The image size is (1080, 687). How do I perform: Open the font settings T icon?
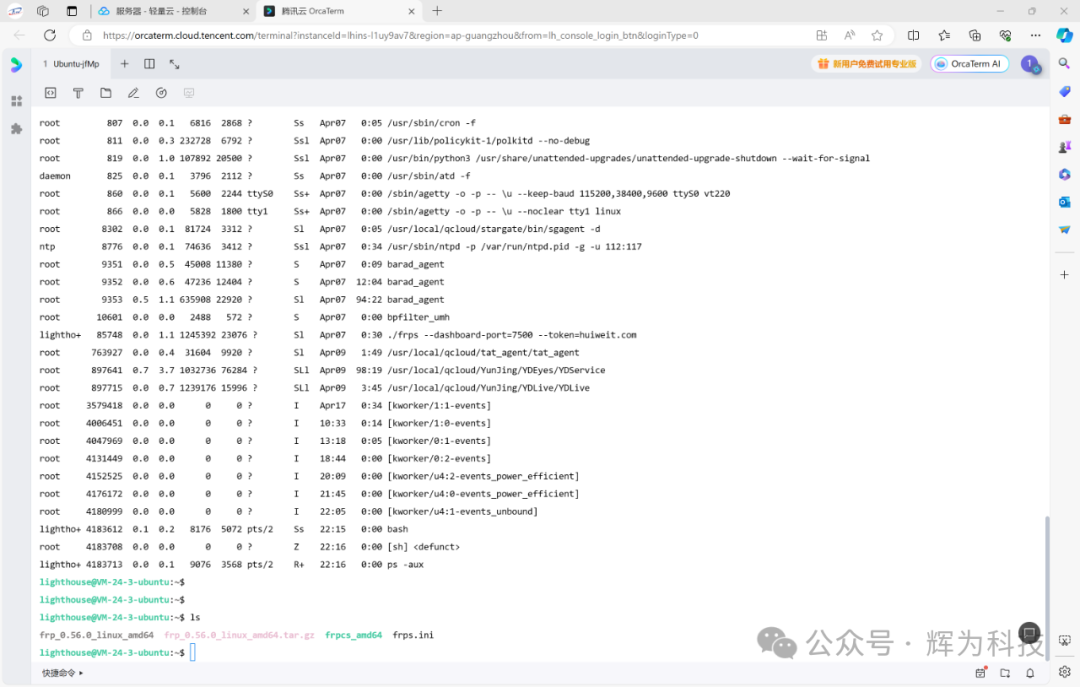pos(78,92)
